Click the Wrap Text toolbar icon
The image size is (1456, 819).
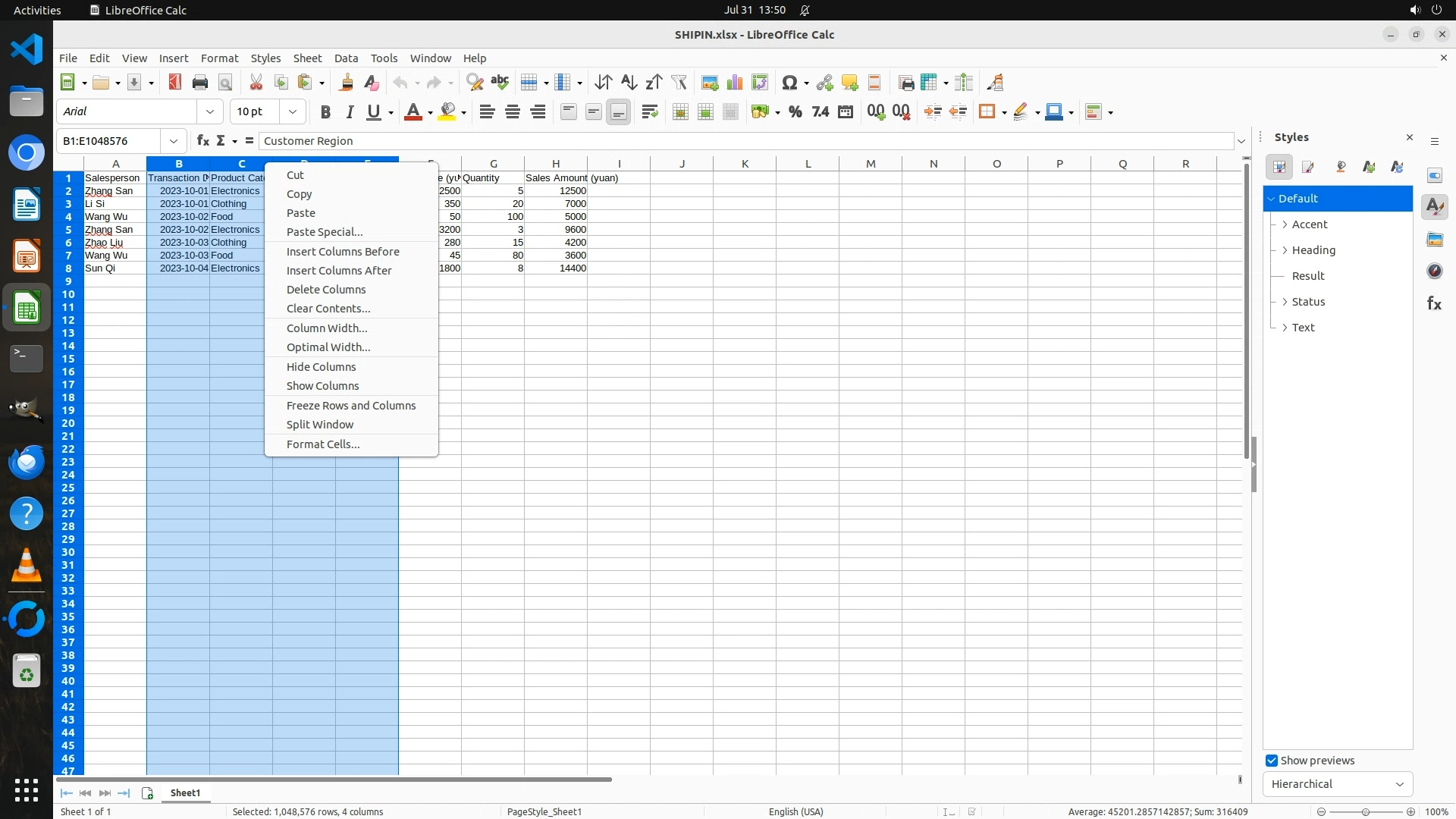[x=649, y=112]
